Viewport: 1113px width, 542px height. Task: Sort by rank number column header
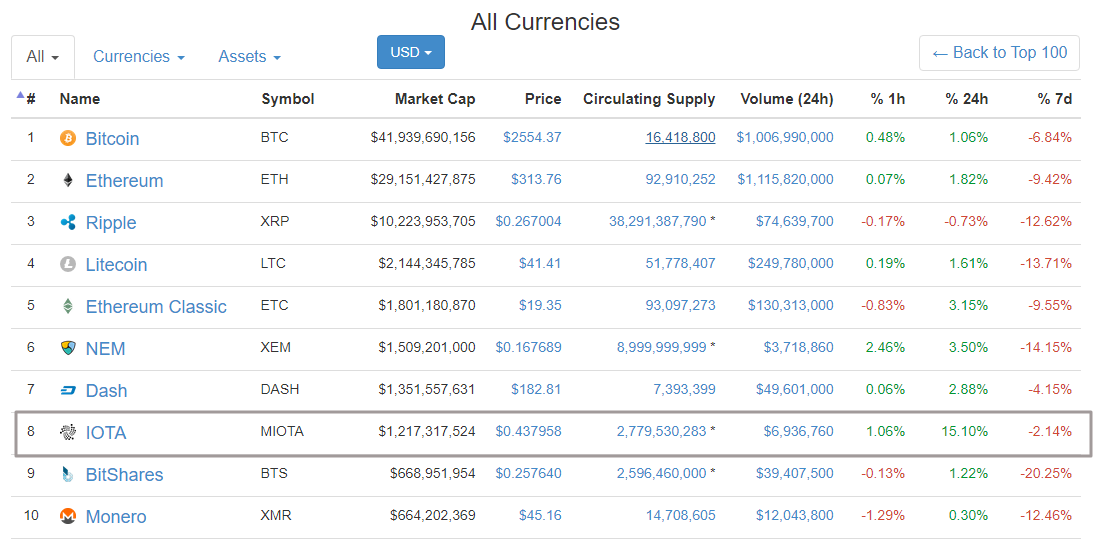pyautogui.click(x=30, y=99)
